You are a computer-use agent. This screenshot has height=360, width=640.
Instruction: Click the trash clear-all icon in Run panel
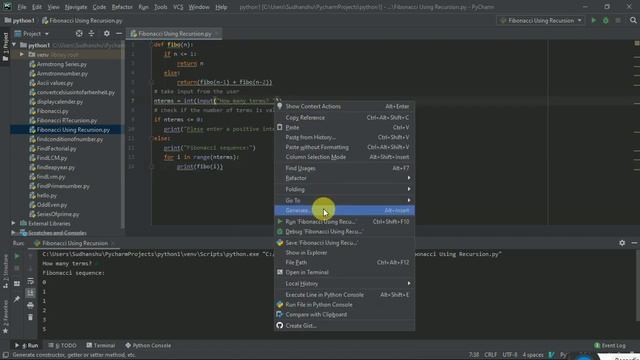[30, 317]
